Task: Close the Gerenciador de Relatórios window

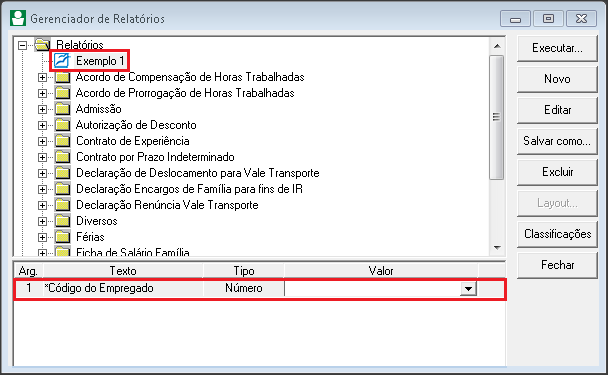Action: (x=581, y=19)
